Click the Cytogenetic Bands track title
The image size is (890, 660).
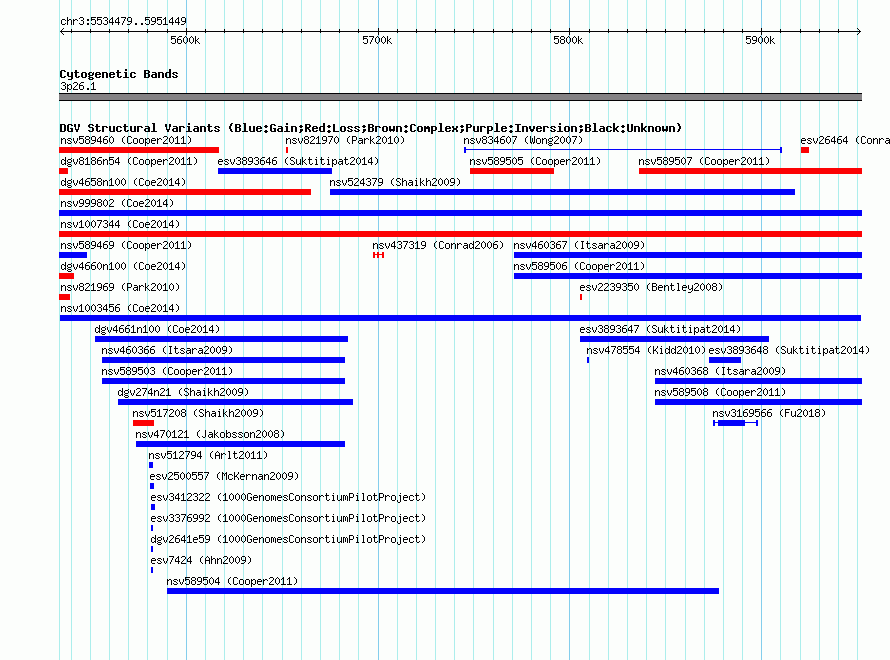tap(119, 74)
